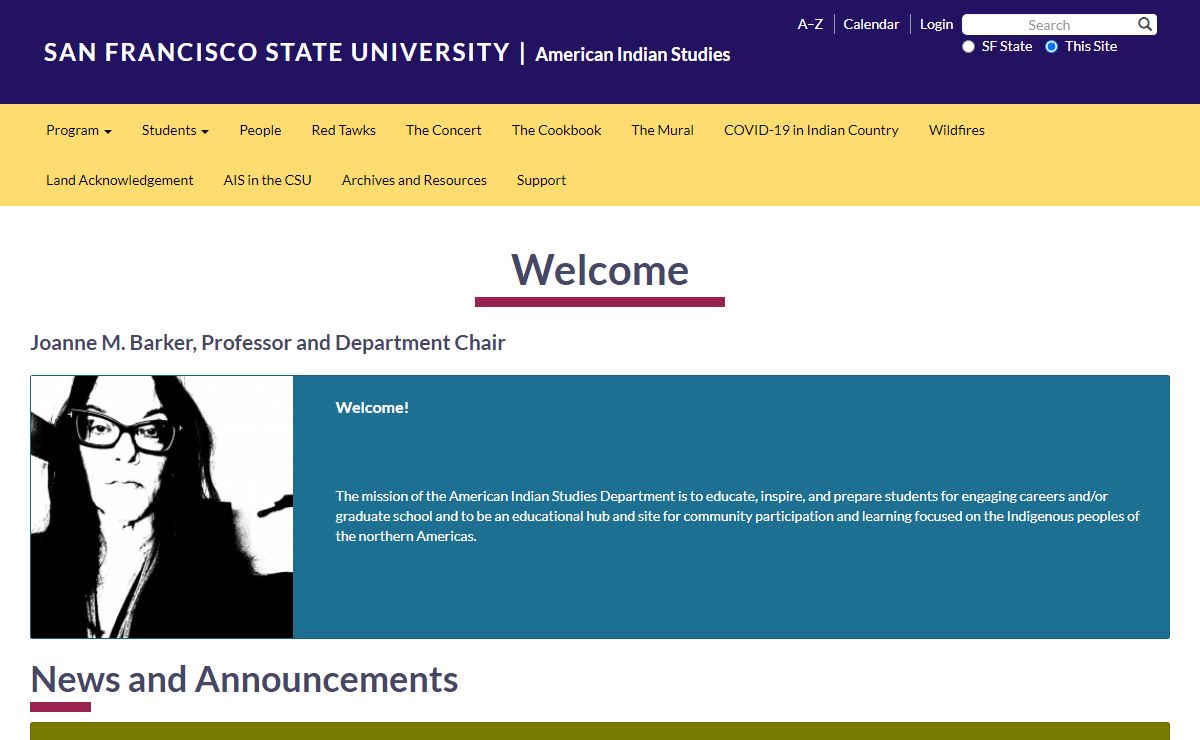Click the search magnifier icon

(1145, 24)
